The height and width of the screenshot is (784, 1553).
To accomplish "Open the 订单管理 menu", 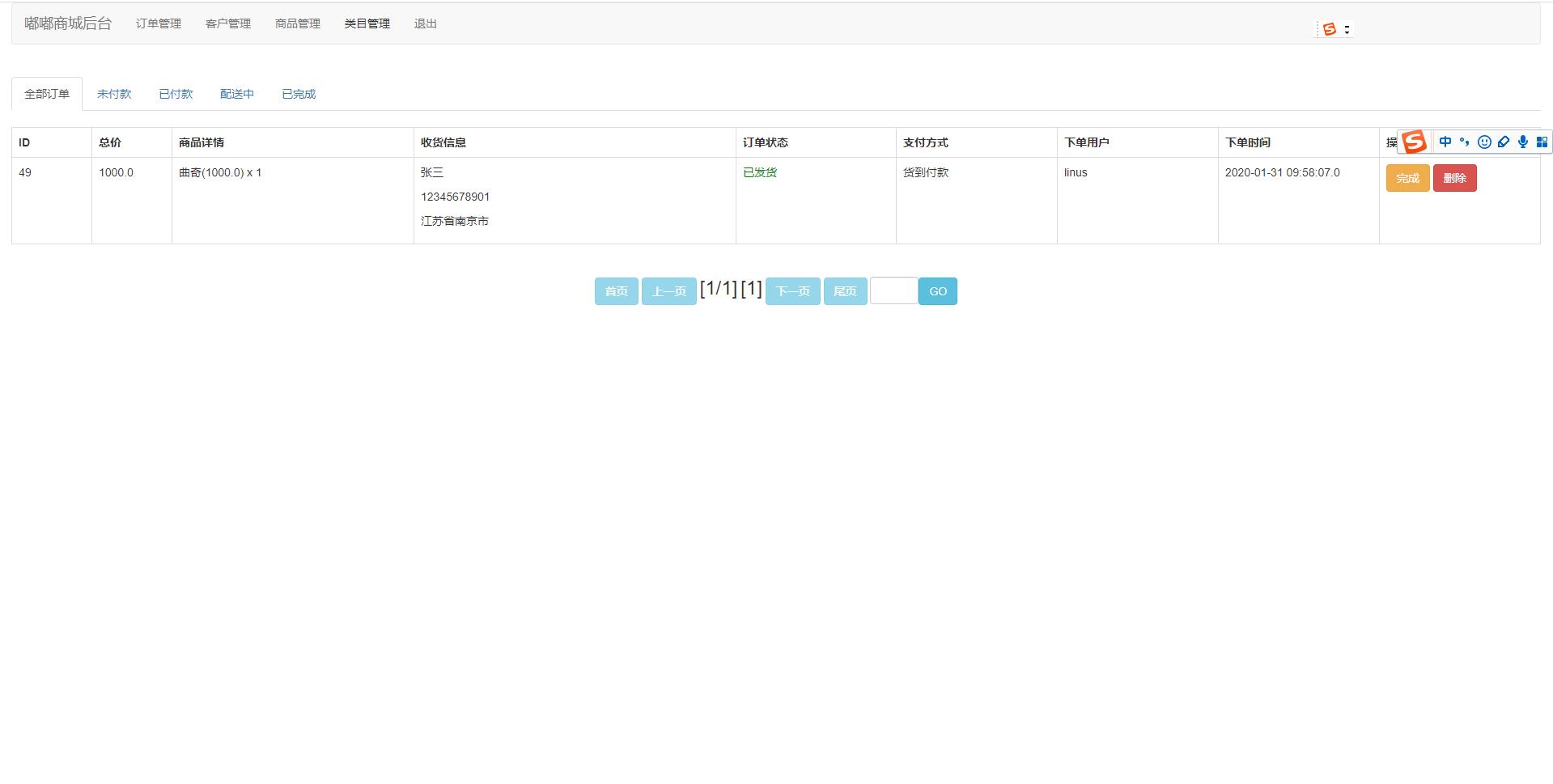I will tap(159, 23).
